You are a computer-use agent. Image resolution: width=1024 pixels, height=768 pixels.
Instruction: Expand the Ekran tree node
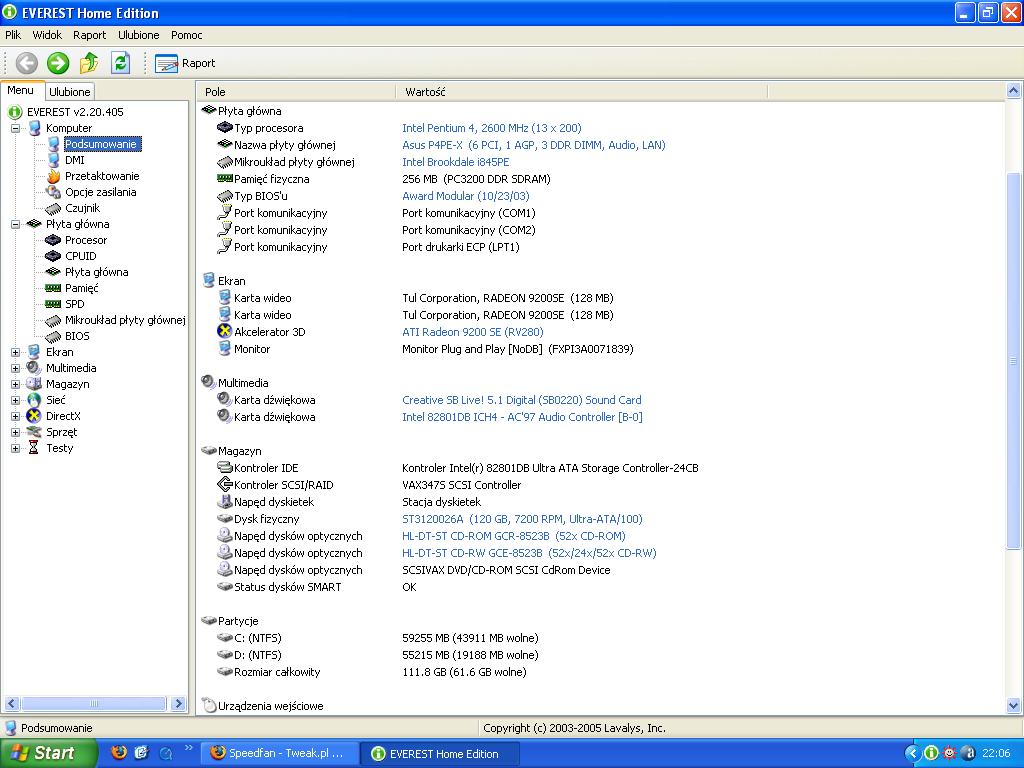tap(16, 352)
